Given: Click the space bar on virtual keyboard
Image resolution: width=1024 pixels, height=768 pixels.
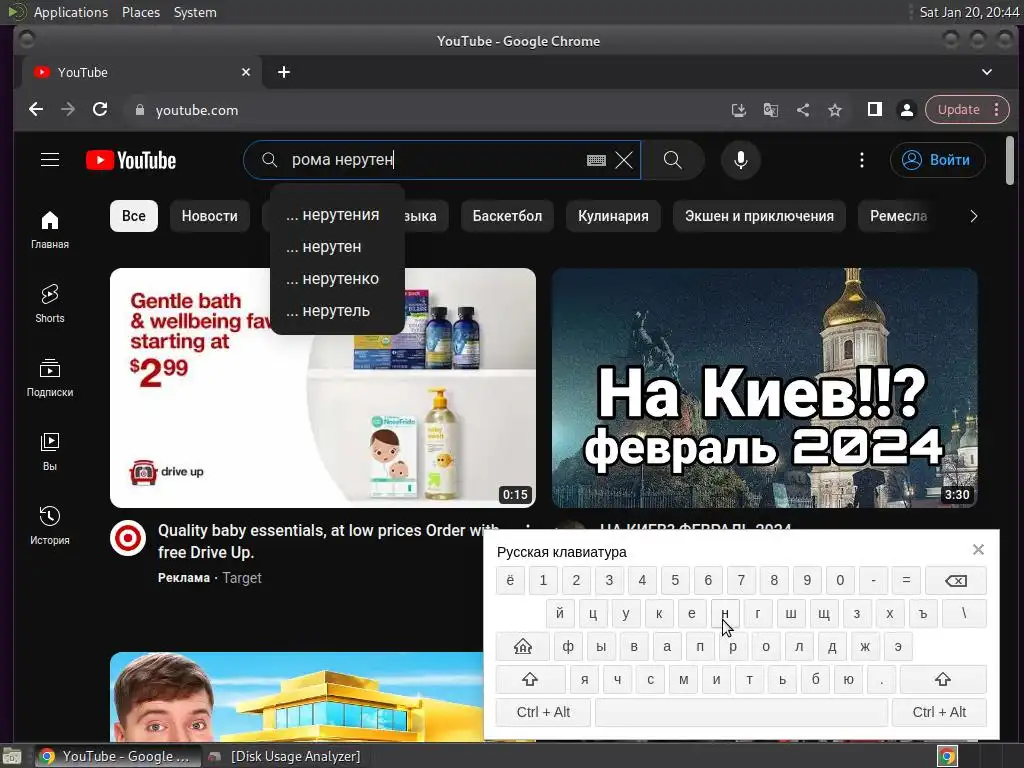Looking at the screenshot, I should pos(741,712).
